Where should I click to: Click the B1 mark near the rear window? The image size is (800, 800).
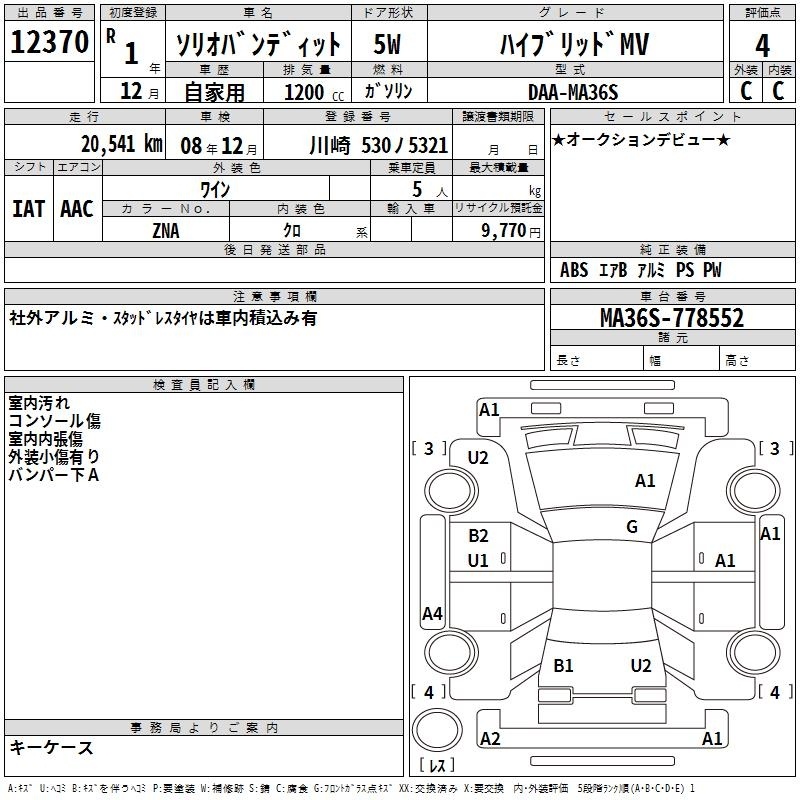[563, 666]
